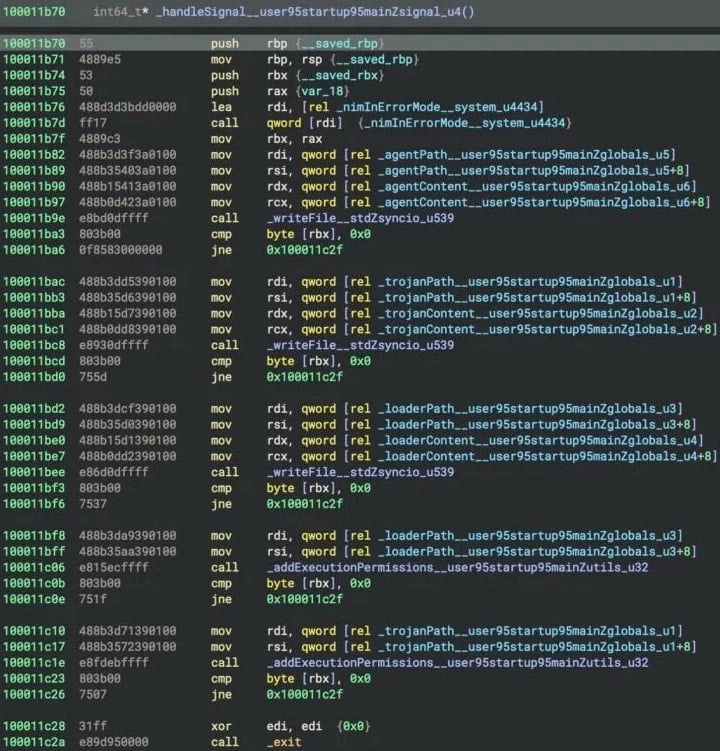720x751 pixels.
Task: Open _nimInErrorMode__system_u4434 symbol in the lea instruction
Action: tap(437, 107)
